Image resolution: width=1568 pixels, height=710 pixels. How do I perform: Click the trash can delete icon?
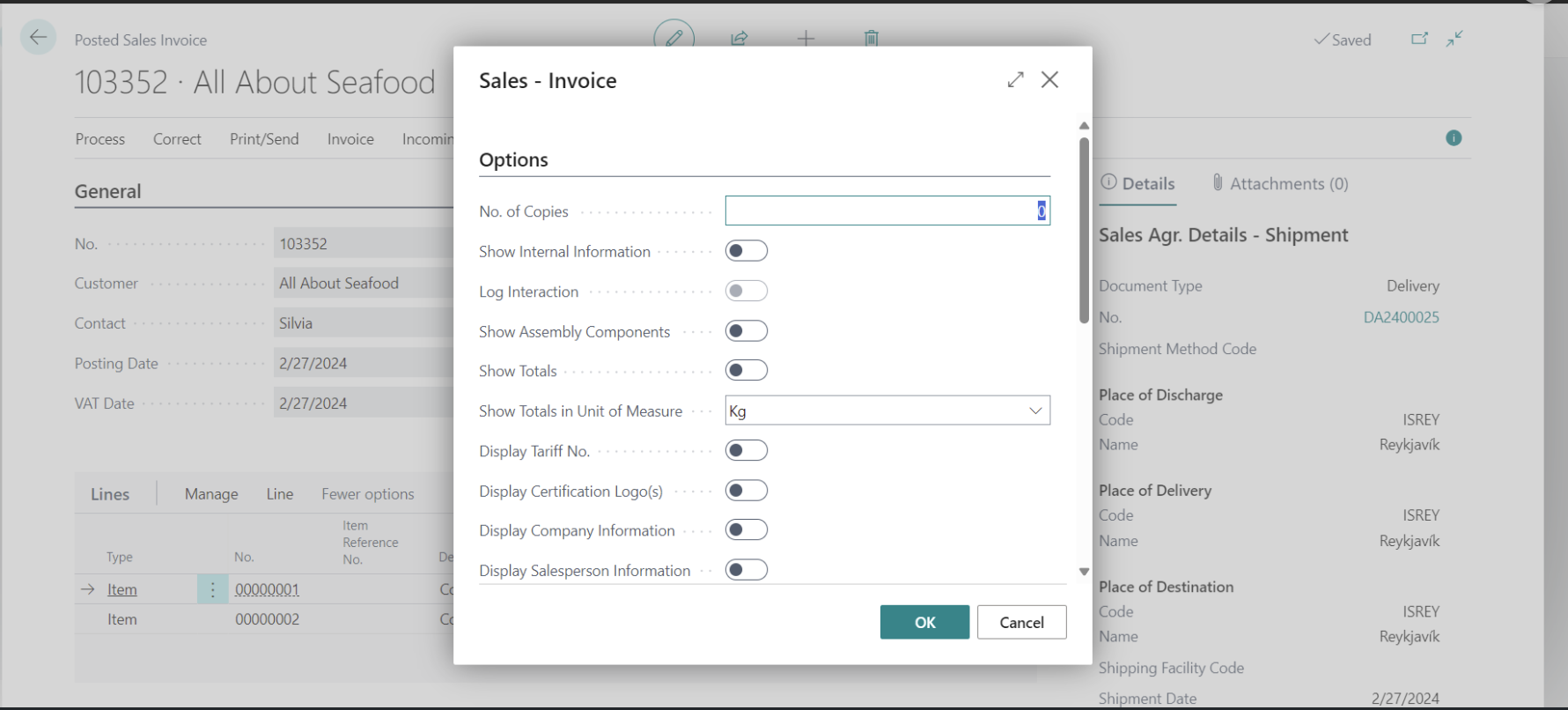click(x=871, y=38)
